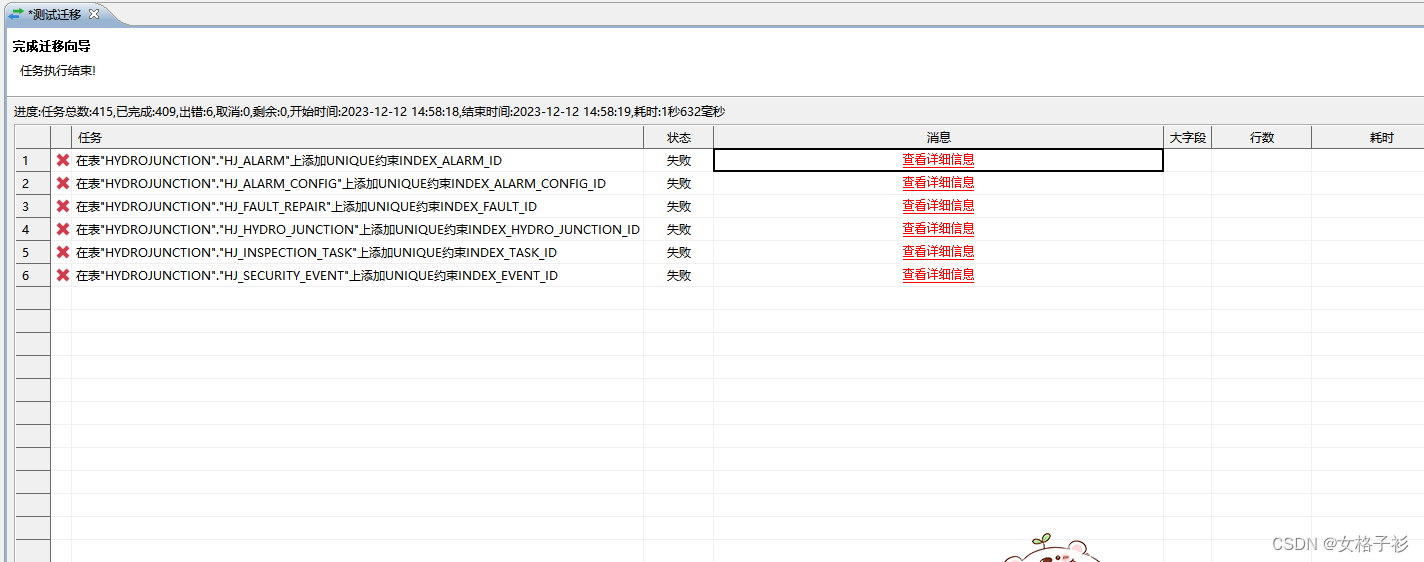This screenshot has height=562, width=1424.
Task: Select task text for INDEX_ALARM_ID constraint
Action: click(289, 160)
